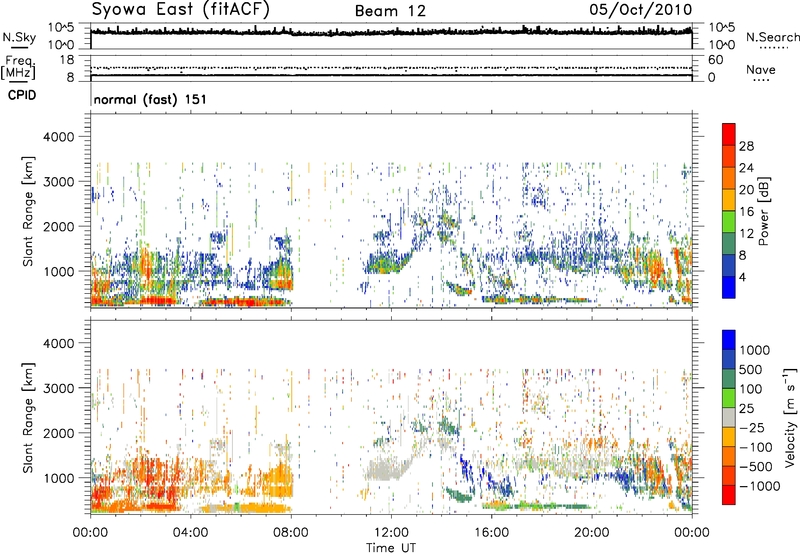The height and width of the screenshot is (554, 800).
Task: Click the '1000' range tick in power panel
Action: (59, 271)
